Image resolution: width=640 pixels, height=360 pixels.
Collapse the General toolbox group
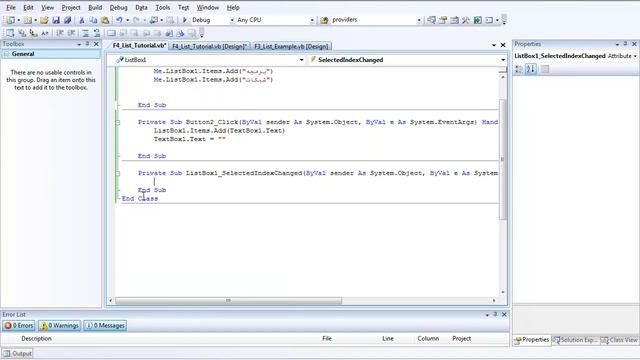(x=6, y=54)
